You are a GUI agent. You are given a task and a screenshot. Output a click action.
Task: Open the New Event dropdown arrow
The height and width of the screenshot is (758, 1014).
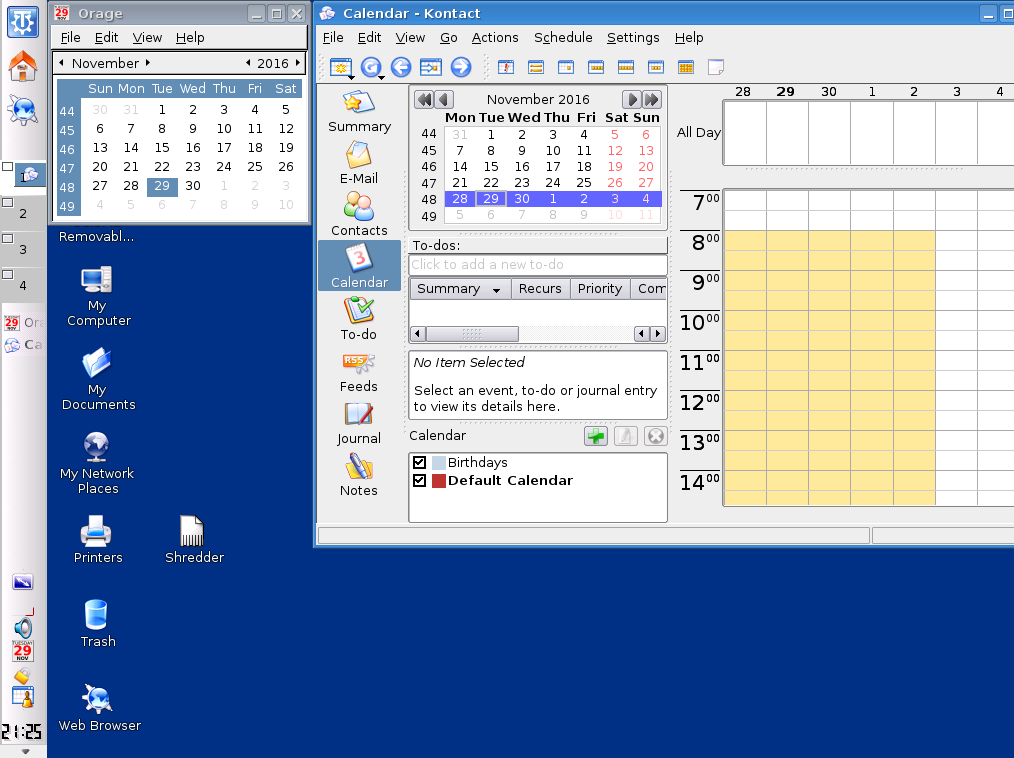click(351, 78)
